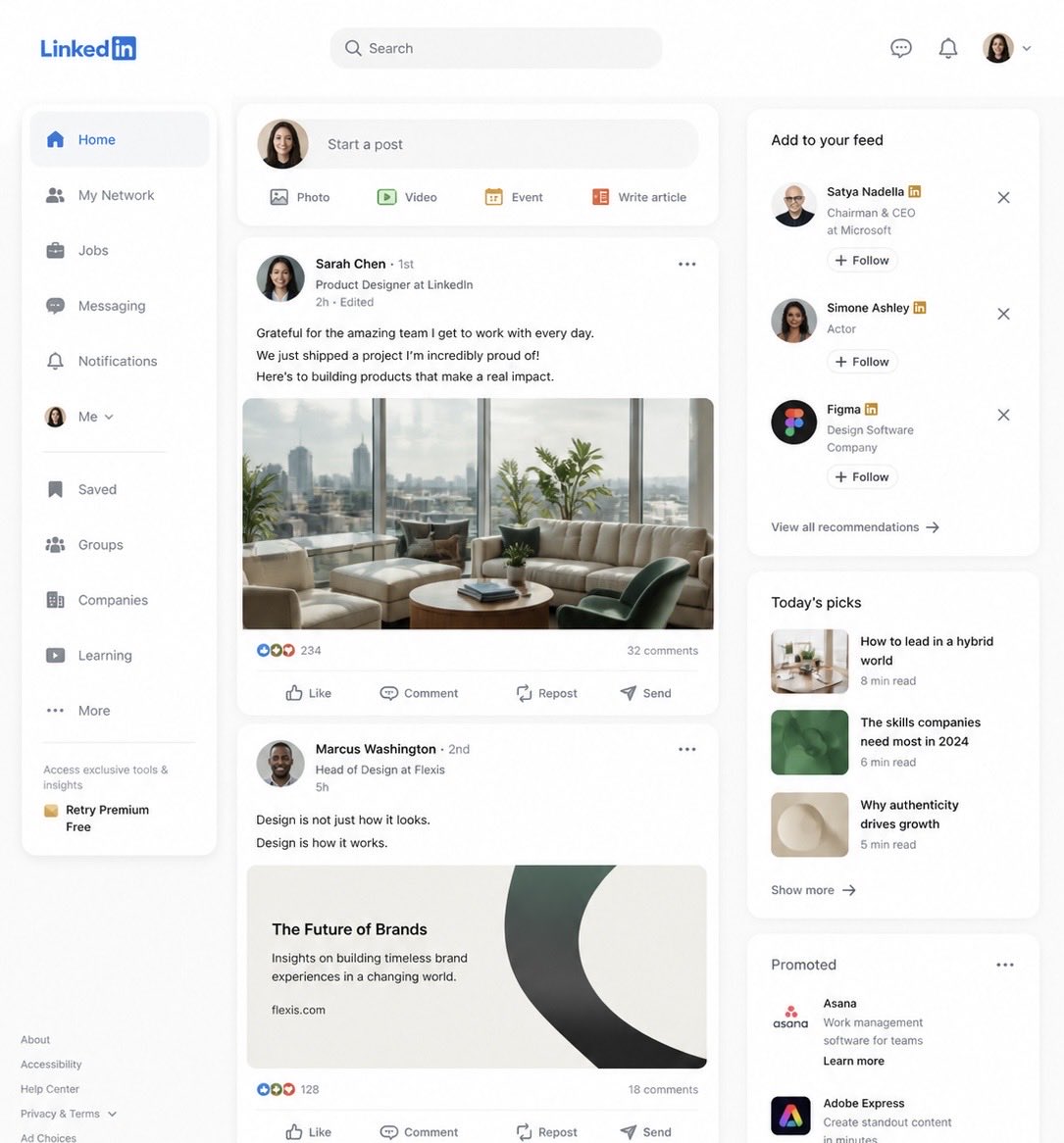Repost Marcus Washington's post
This screenshot has height=1143, width=1064.
tap(546, 1132)
